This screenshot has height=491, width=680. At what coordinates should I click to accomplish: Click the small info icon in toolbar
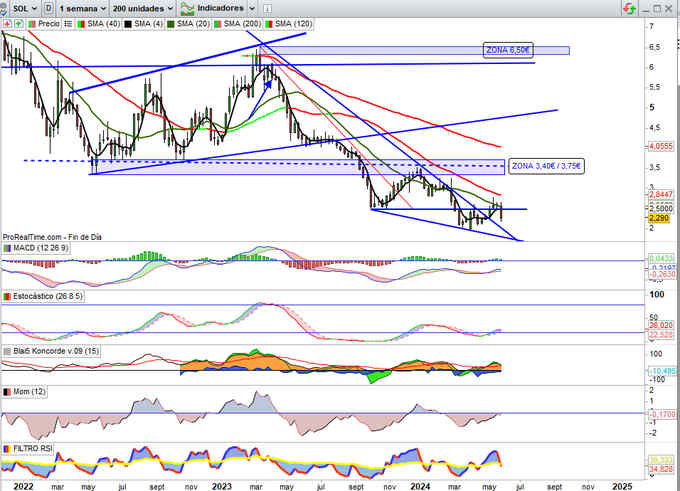click(x=268, y=8)
